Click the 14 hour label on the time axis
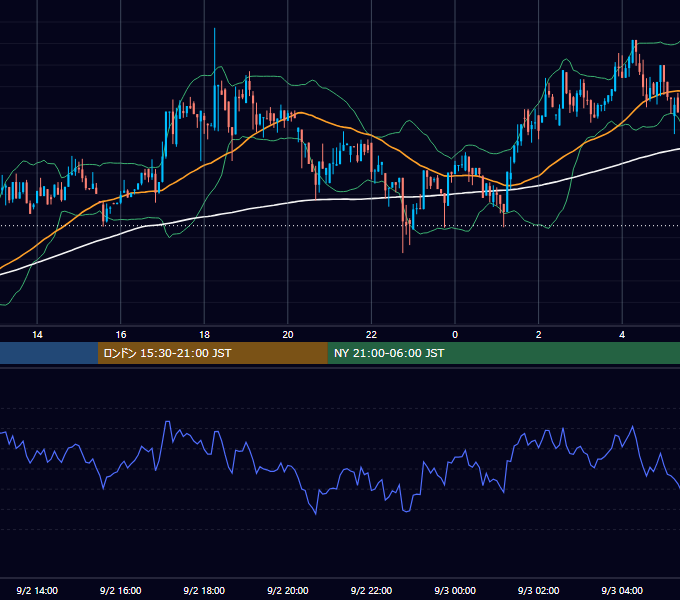 coord(37,335)
